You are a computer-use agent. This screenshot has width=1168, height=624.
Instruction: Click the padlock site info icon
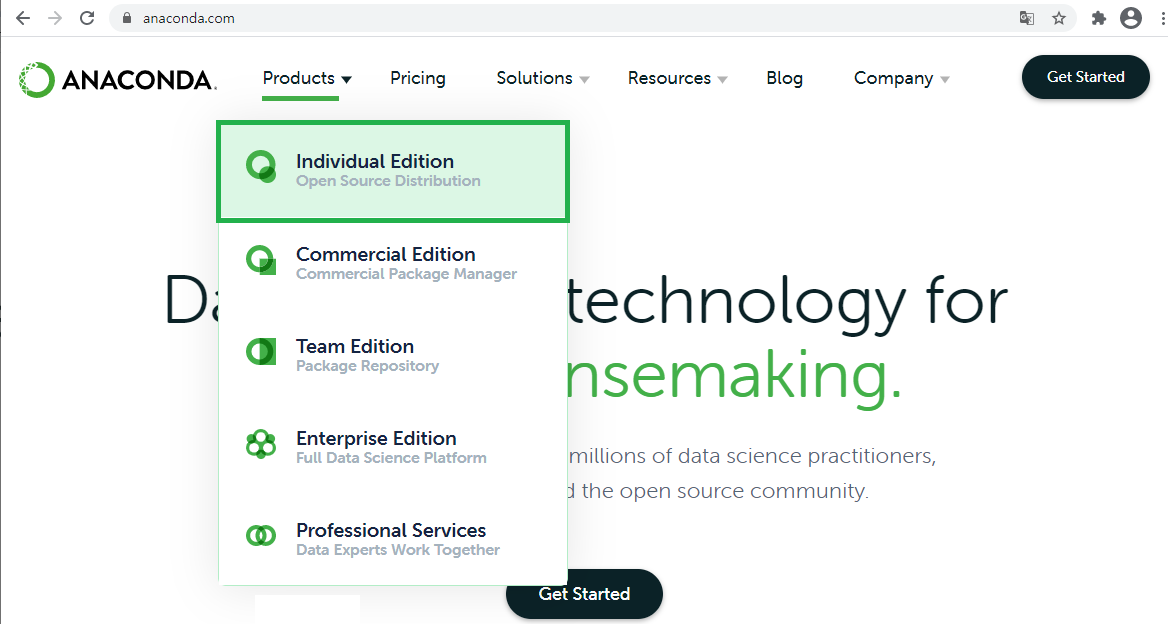[x=127, y=18]
